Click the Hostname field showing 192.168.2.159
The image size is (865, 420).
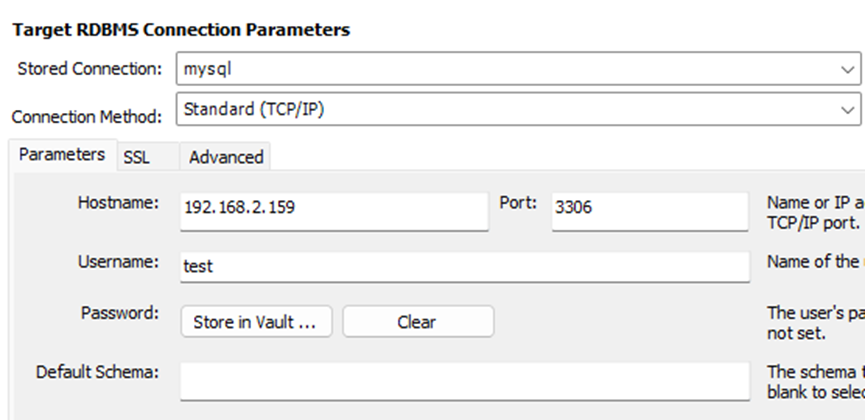coord(334,210)
